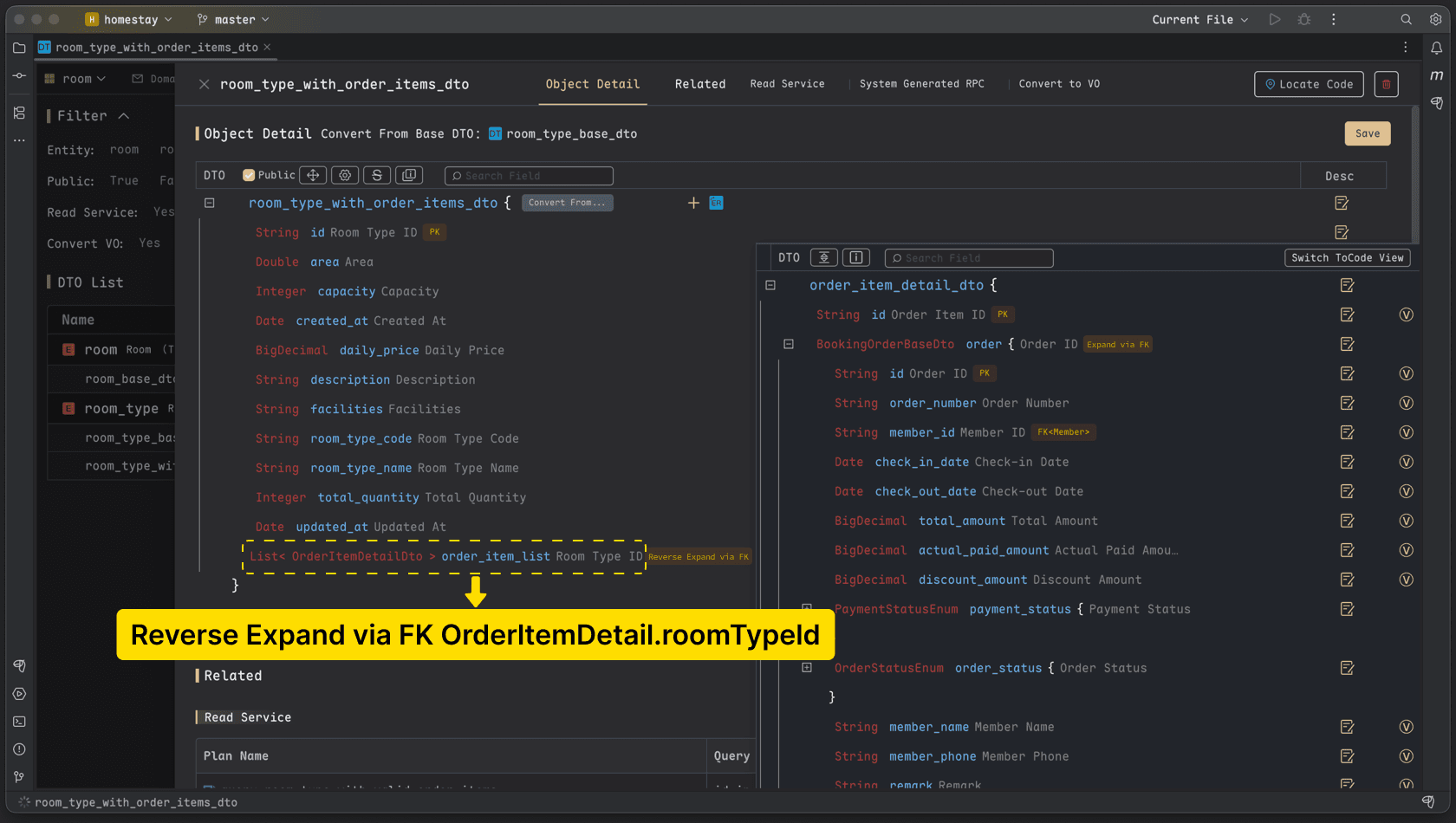The height and width of the screenshot is (823, 1456).
Task: Collapse the BookingOrderBaseDto order node
Action: coord(789,344)
